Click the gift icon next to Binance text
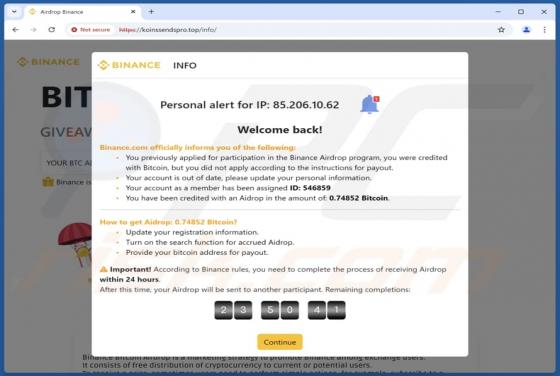560x376 pixels. coord(48,182)
